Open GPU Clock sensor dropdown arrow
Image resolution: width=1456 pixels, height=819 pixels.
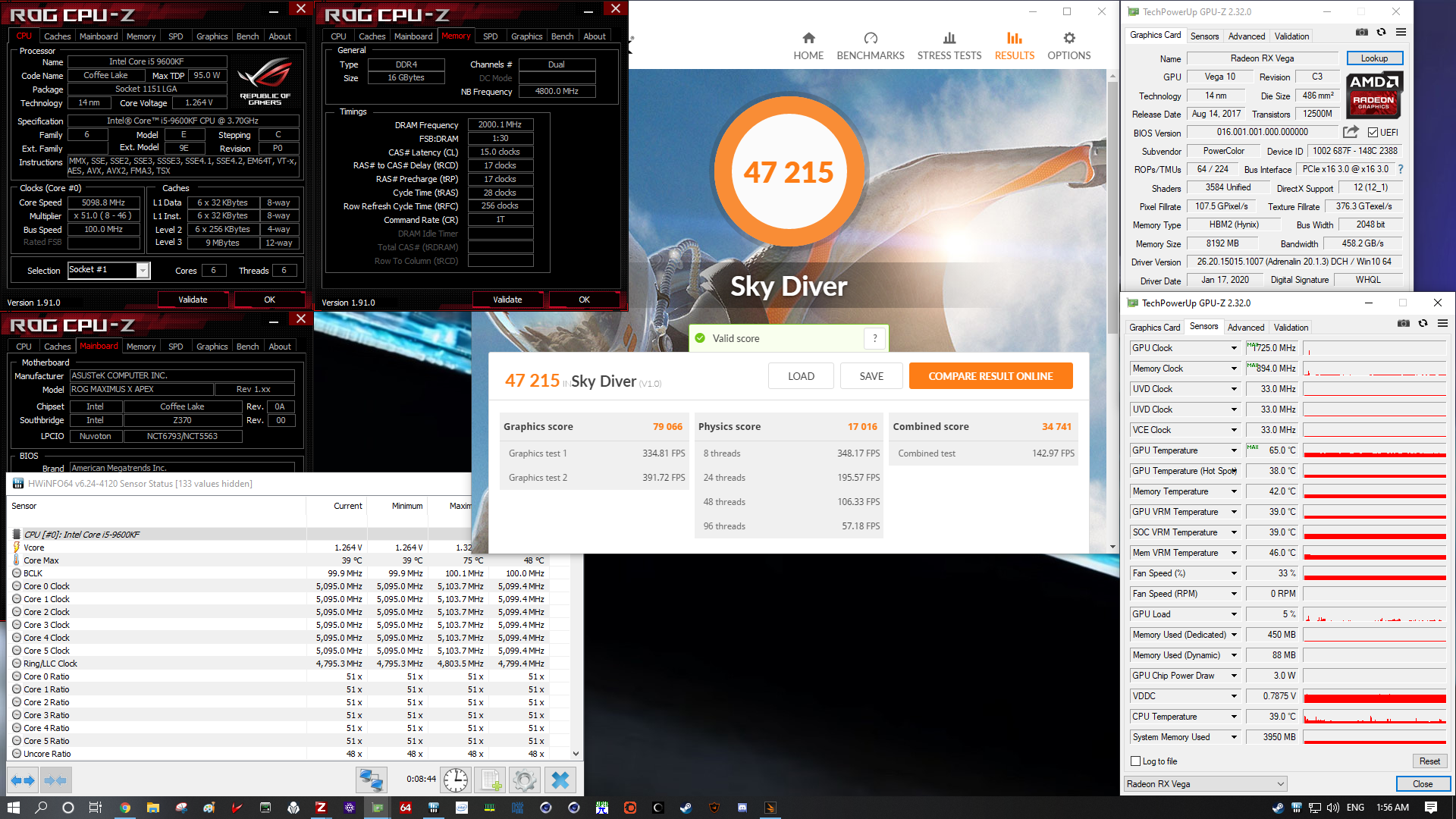click(x=1234, y=348)
